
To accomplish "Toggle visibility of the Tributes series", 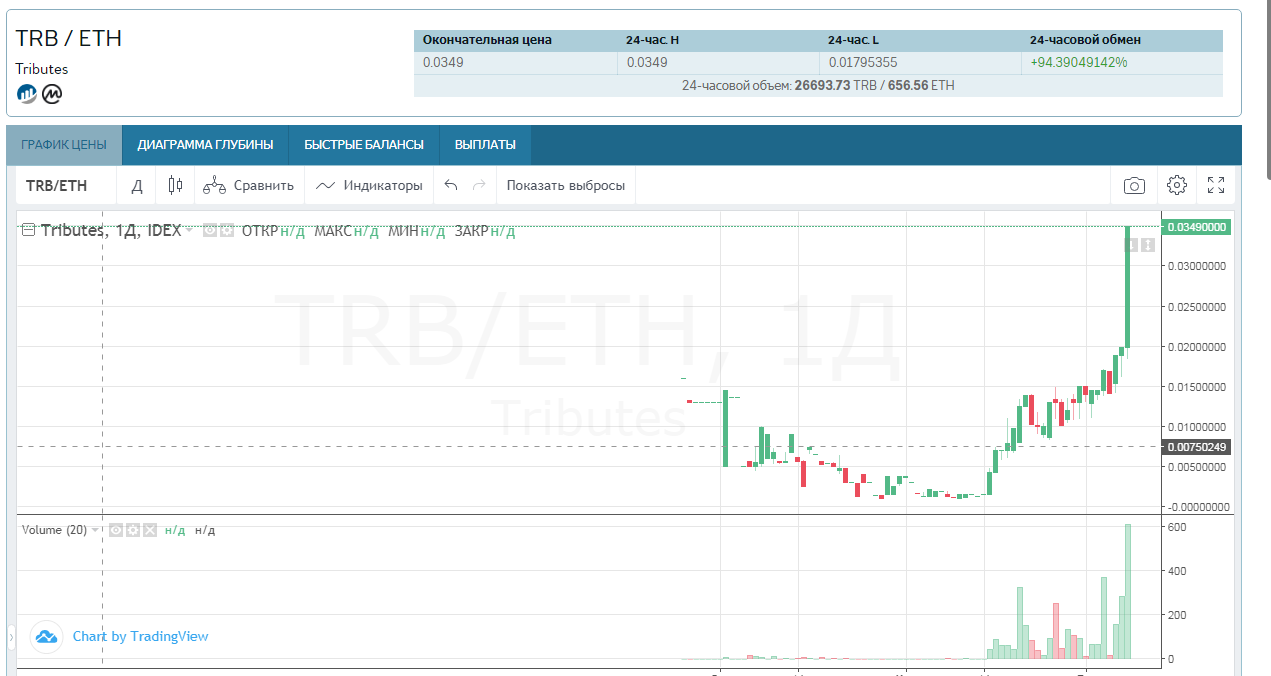I will (210, 230).
